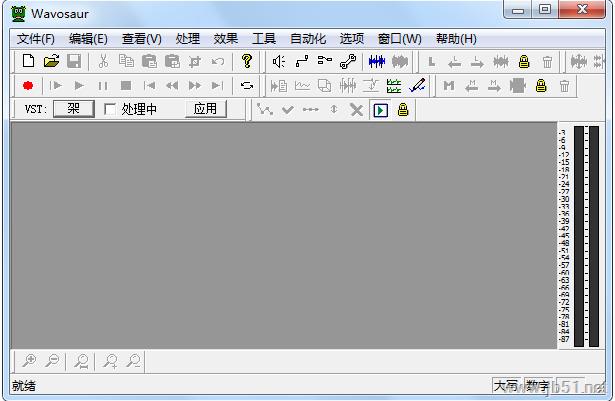Zoom in with the magnifier plus icon
The height and width of the screenshot is (401, 615).
pyautogui.click(x=29, y=360)
